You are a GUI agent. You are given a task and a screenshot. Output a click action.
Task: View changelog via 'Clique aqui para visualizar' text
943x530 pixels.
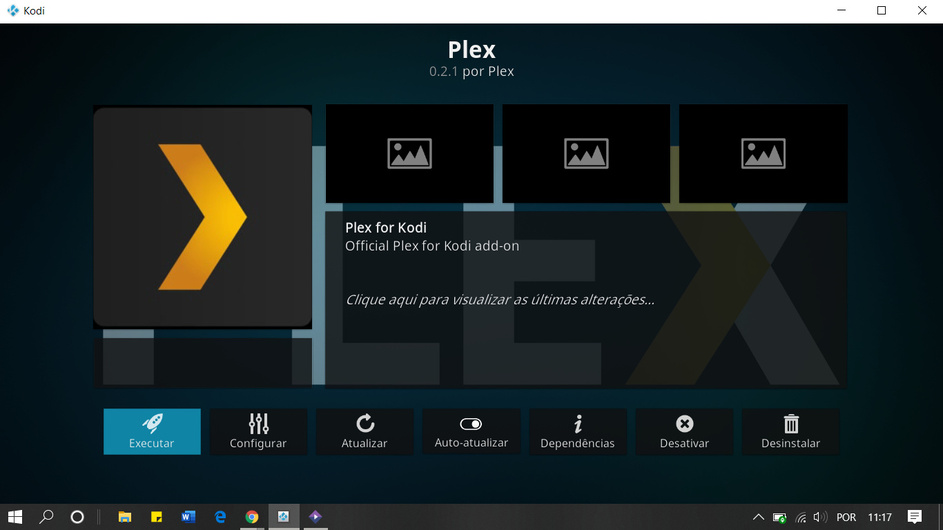(x=500, y=300)
